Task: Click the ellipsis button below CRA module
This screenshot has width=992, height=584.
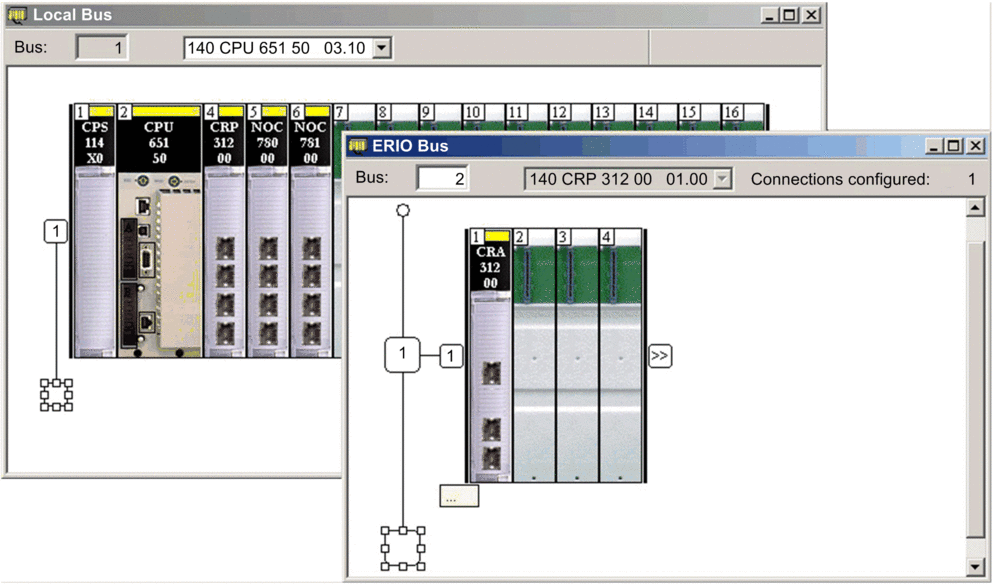Action: pyautogui.click(x=459, y=496)
